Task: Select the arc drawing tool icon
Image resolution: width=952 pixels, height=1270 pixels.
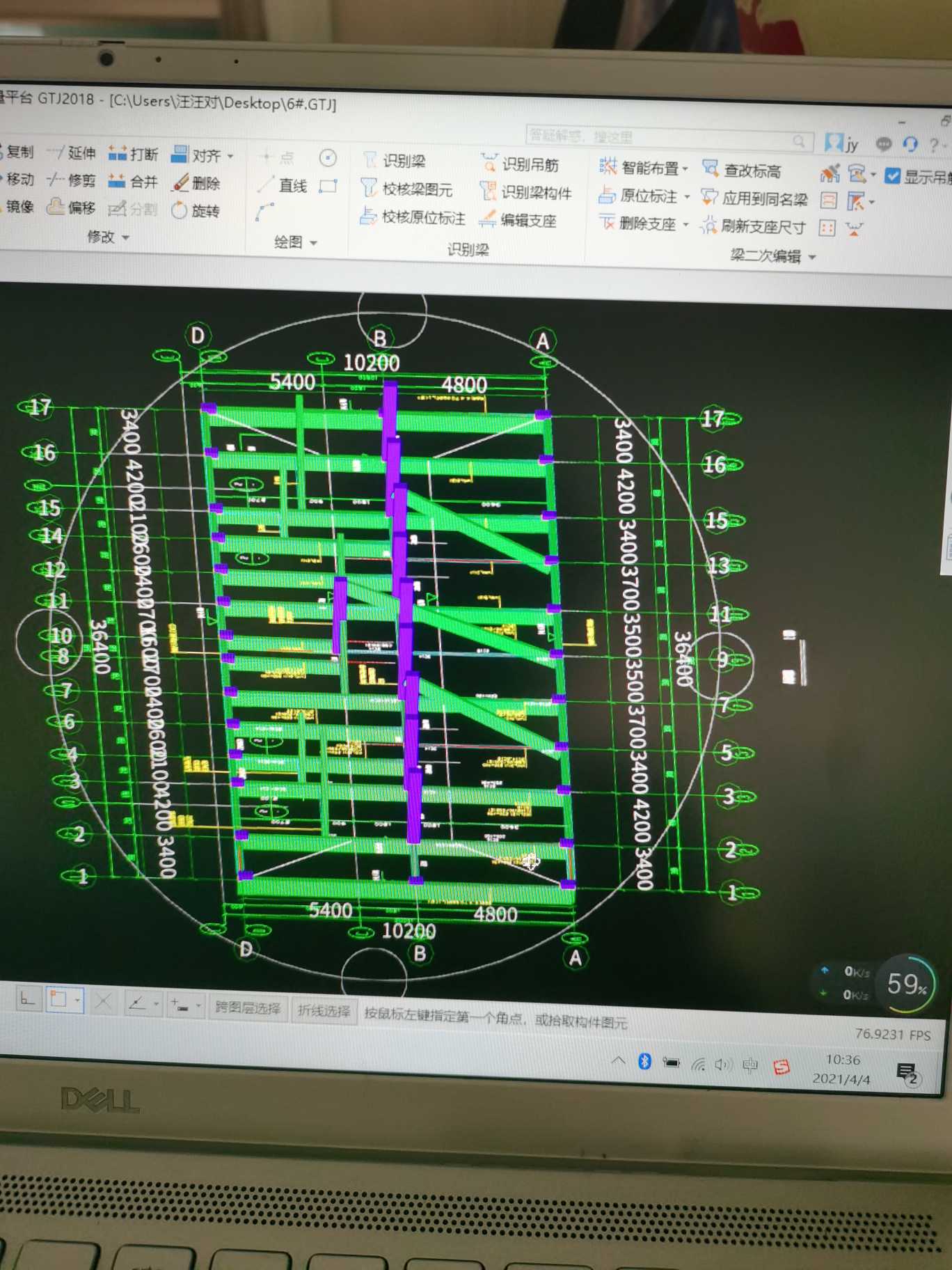Action: [x=264, y=212]
